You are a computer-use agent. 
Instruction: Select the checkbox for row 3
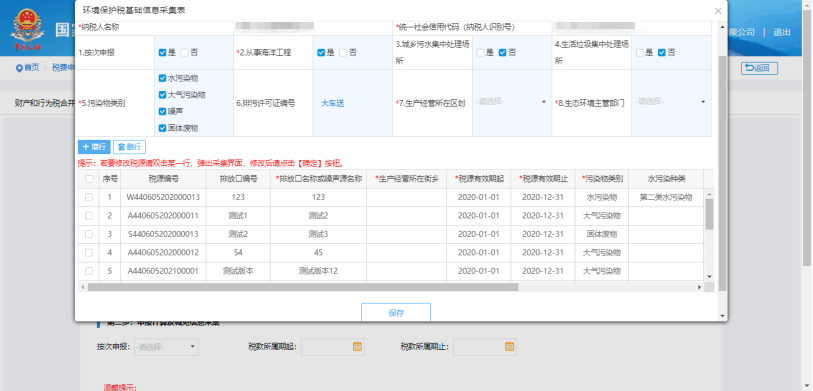pyautogui.click(x=89, y=234)
